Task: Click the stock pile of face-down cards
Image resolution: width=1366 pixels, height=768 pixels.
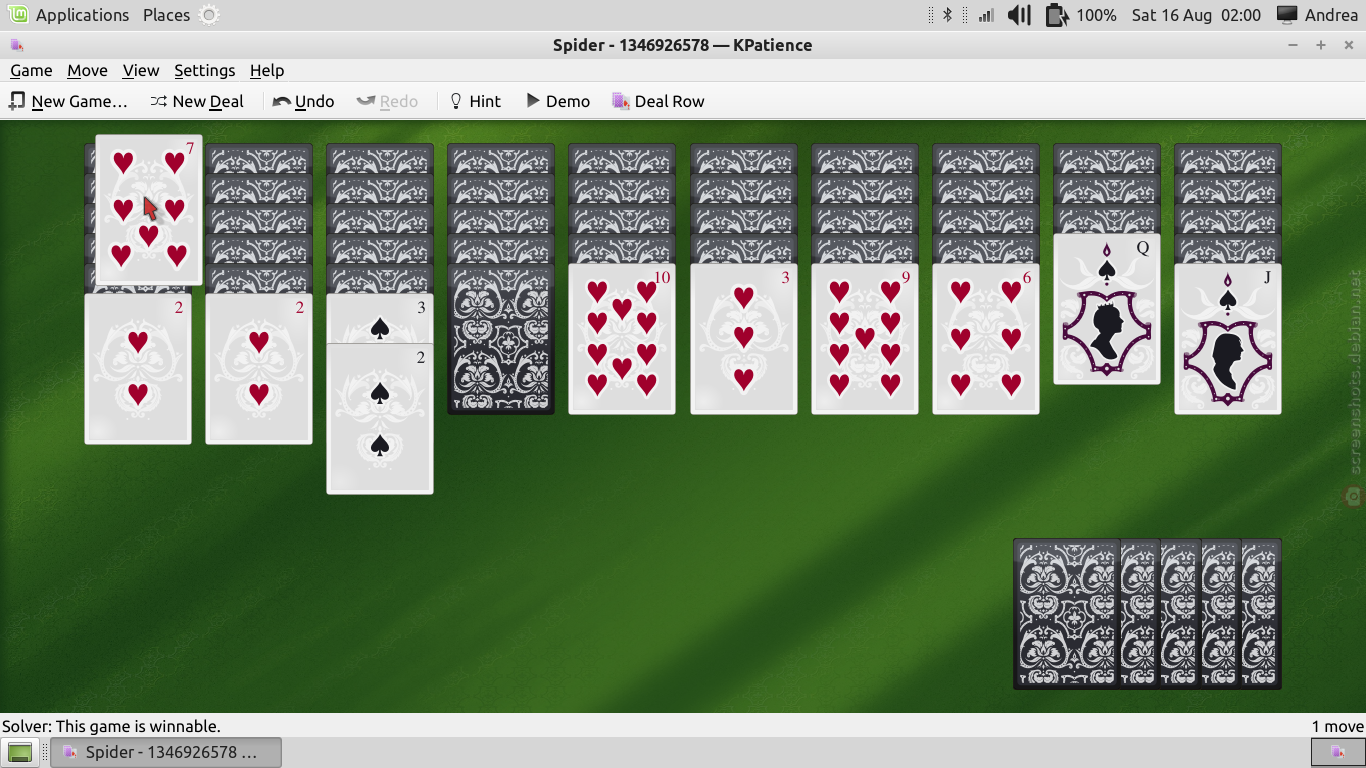Action: (1147, 614)
